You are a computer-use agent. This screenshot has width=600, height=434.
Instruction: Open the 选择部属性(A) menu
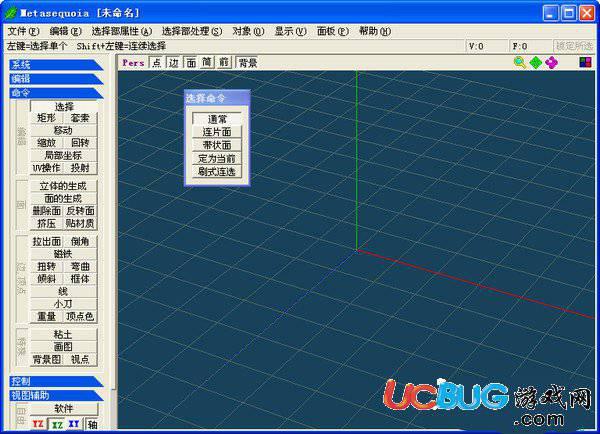click(x=122, y=31)
